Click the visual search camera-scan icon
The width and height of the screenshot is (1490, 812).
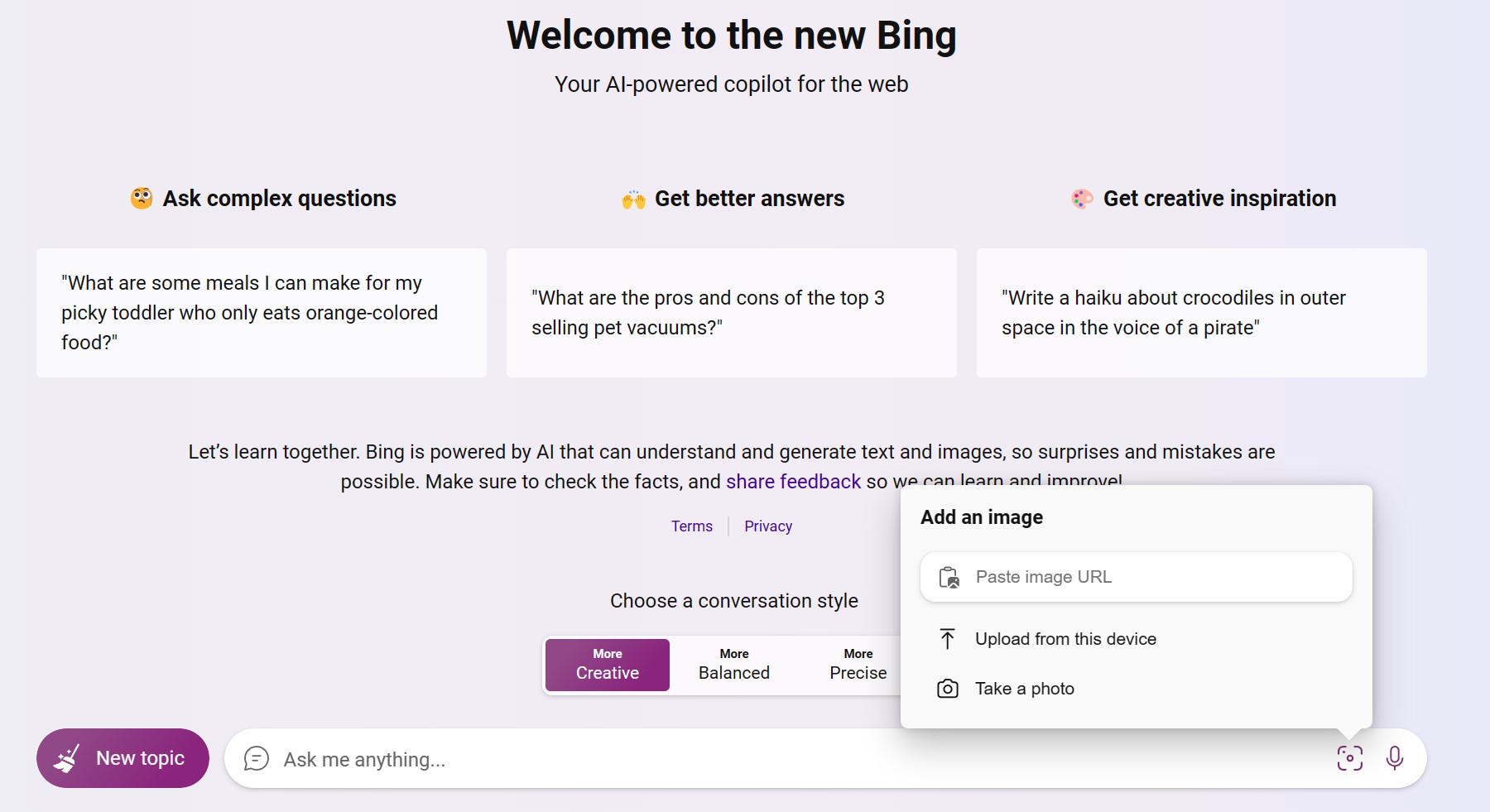point(1349,757)
